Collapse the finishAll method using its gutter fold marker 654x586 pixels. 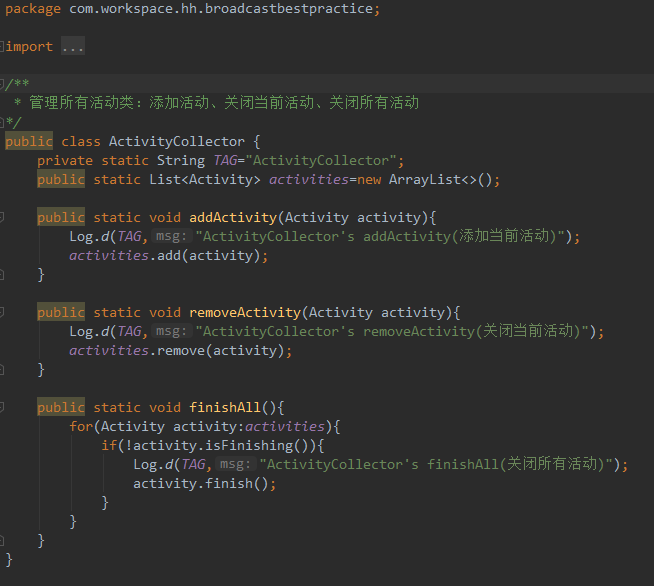[x=2, y=407]
